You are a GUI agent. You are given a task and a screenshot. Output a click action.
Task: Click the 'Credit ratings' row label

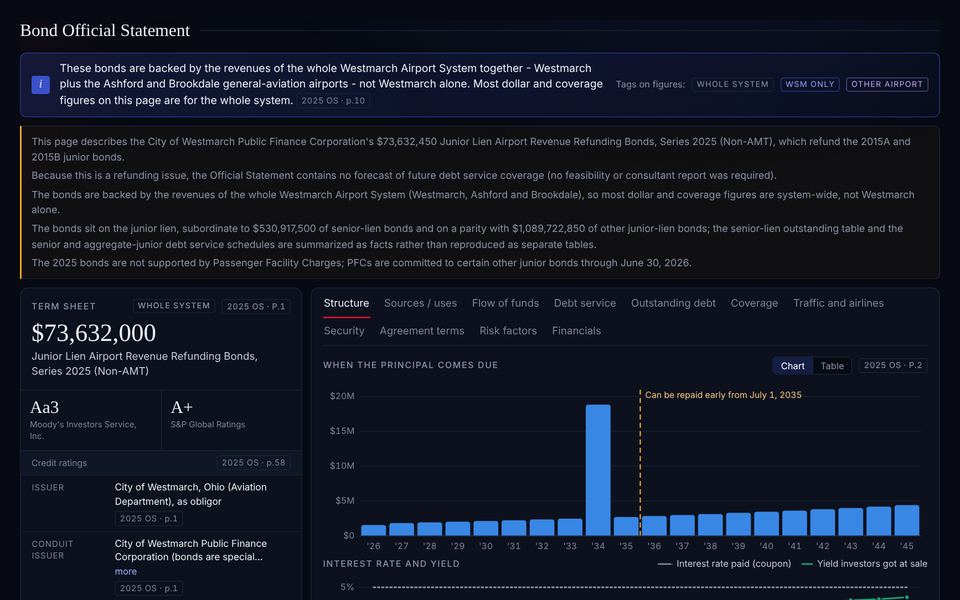59,463
